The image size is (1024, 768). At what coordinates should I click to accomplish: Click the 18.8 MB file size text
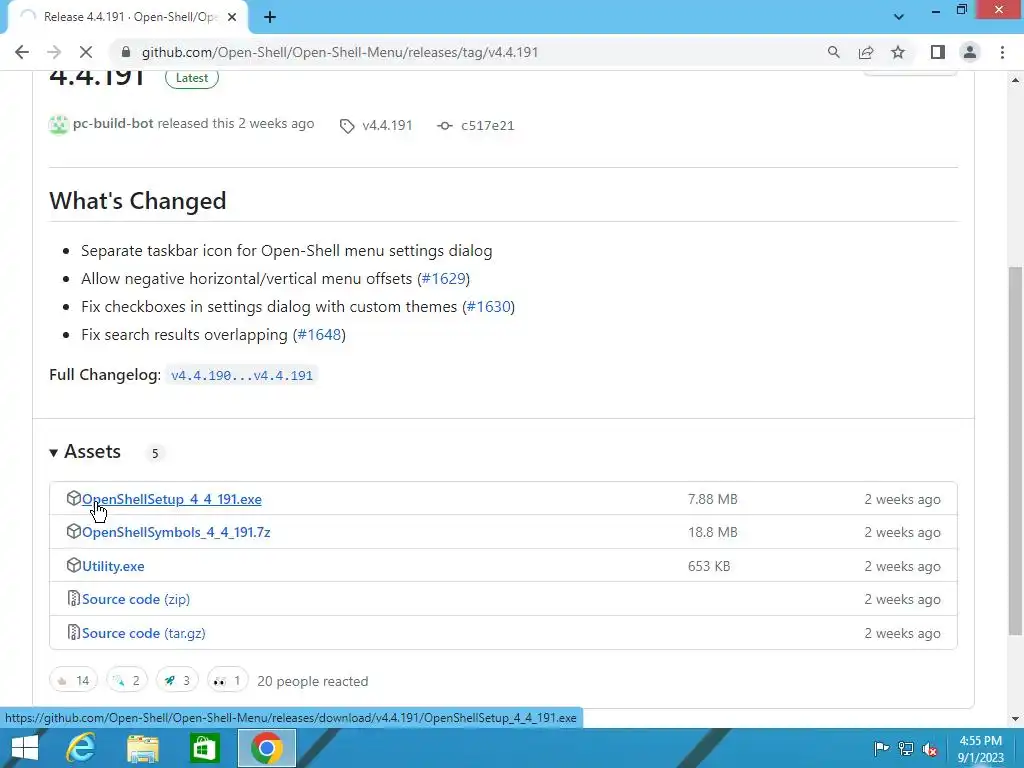pos(712,533)
